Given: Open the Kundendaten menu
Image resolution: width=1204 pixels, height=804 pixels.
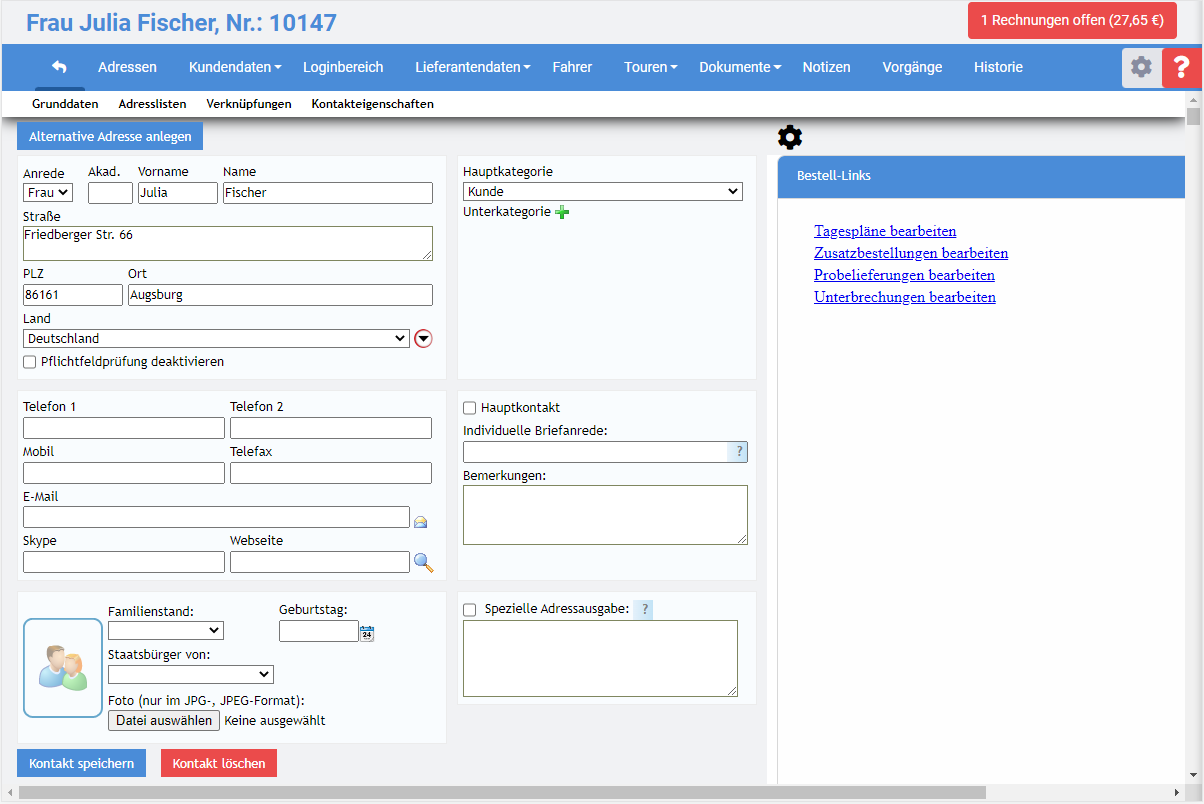Looking at the screenshot, I should (235, 67).
